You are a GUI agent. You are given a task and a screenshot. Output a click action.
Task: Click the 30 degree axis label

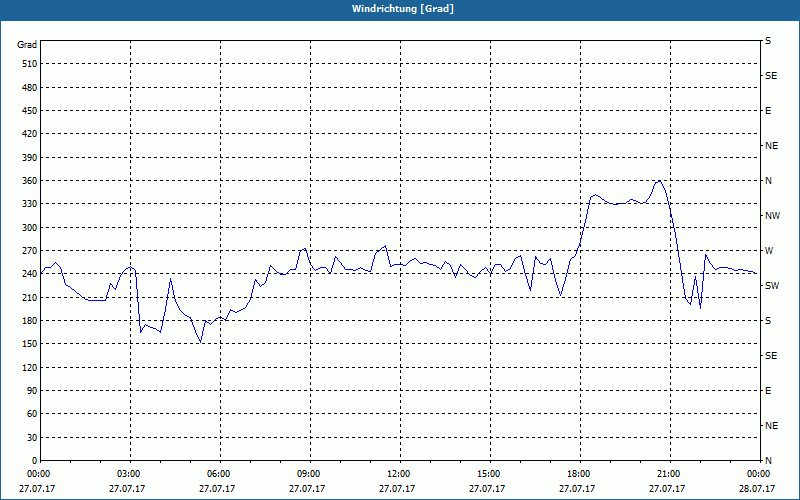(x=32, y=438)
